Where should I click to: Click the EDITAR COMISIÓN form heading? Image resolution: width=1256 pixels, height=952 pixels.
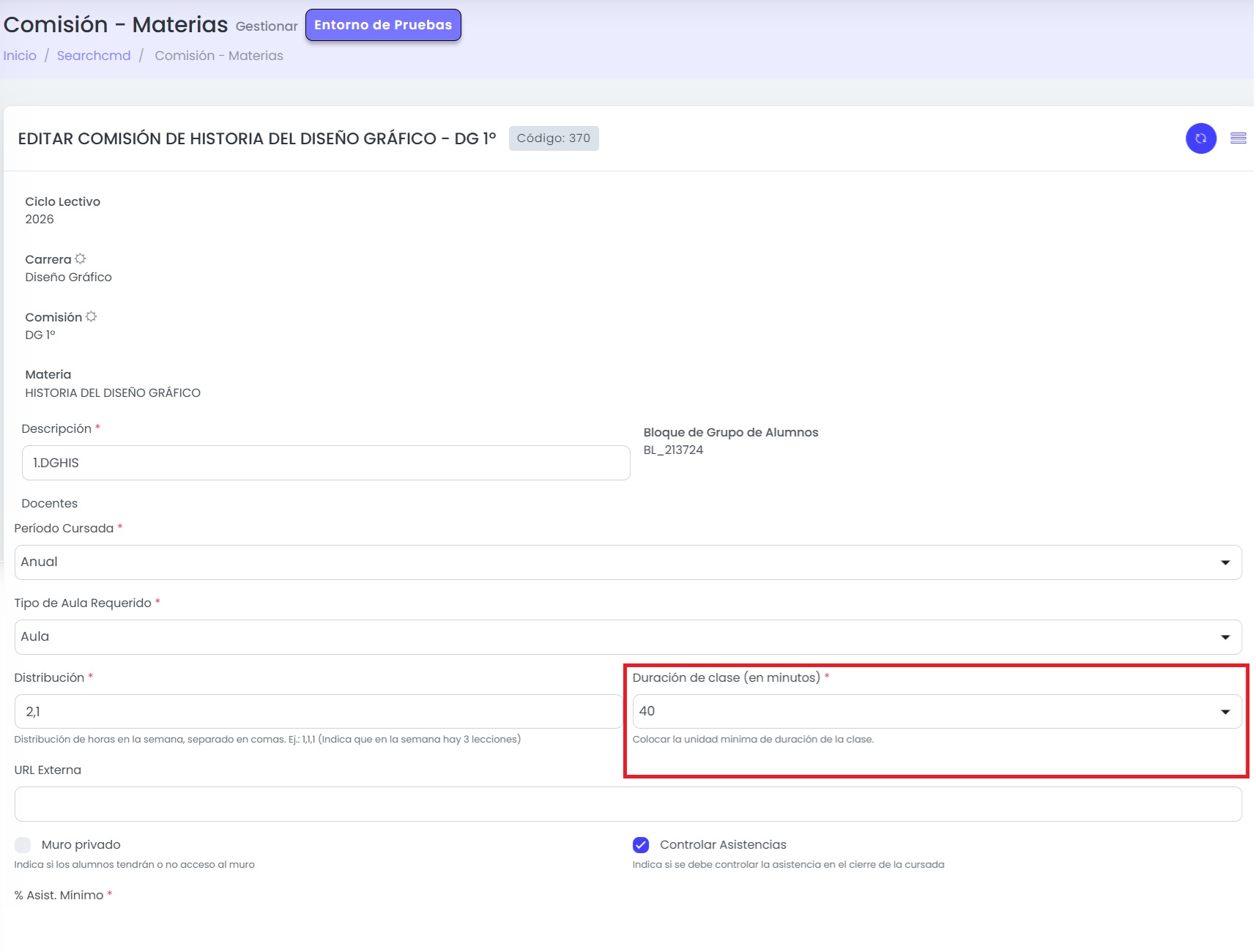pyautogui.click(x=257, y=138)
